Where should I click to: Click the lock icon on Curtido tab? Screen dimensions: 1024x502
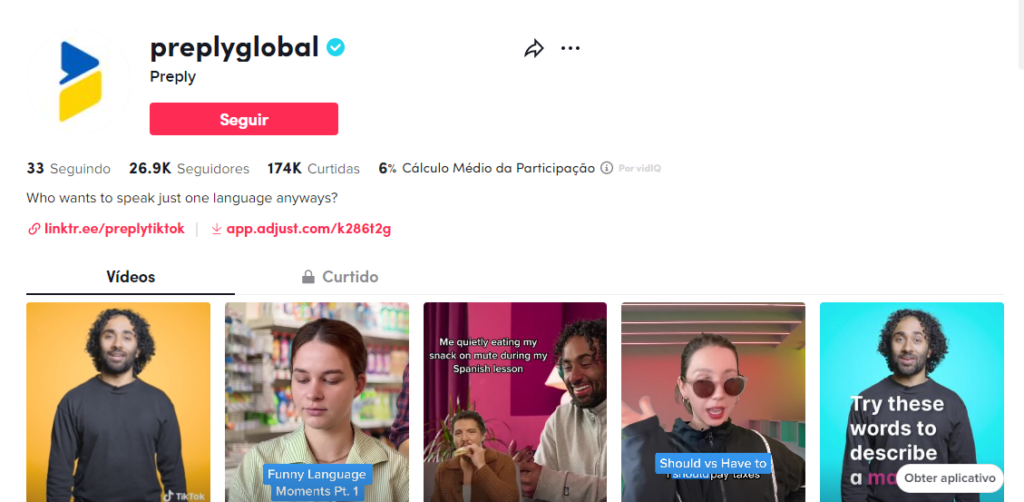tap(308, 277)
